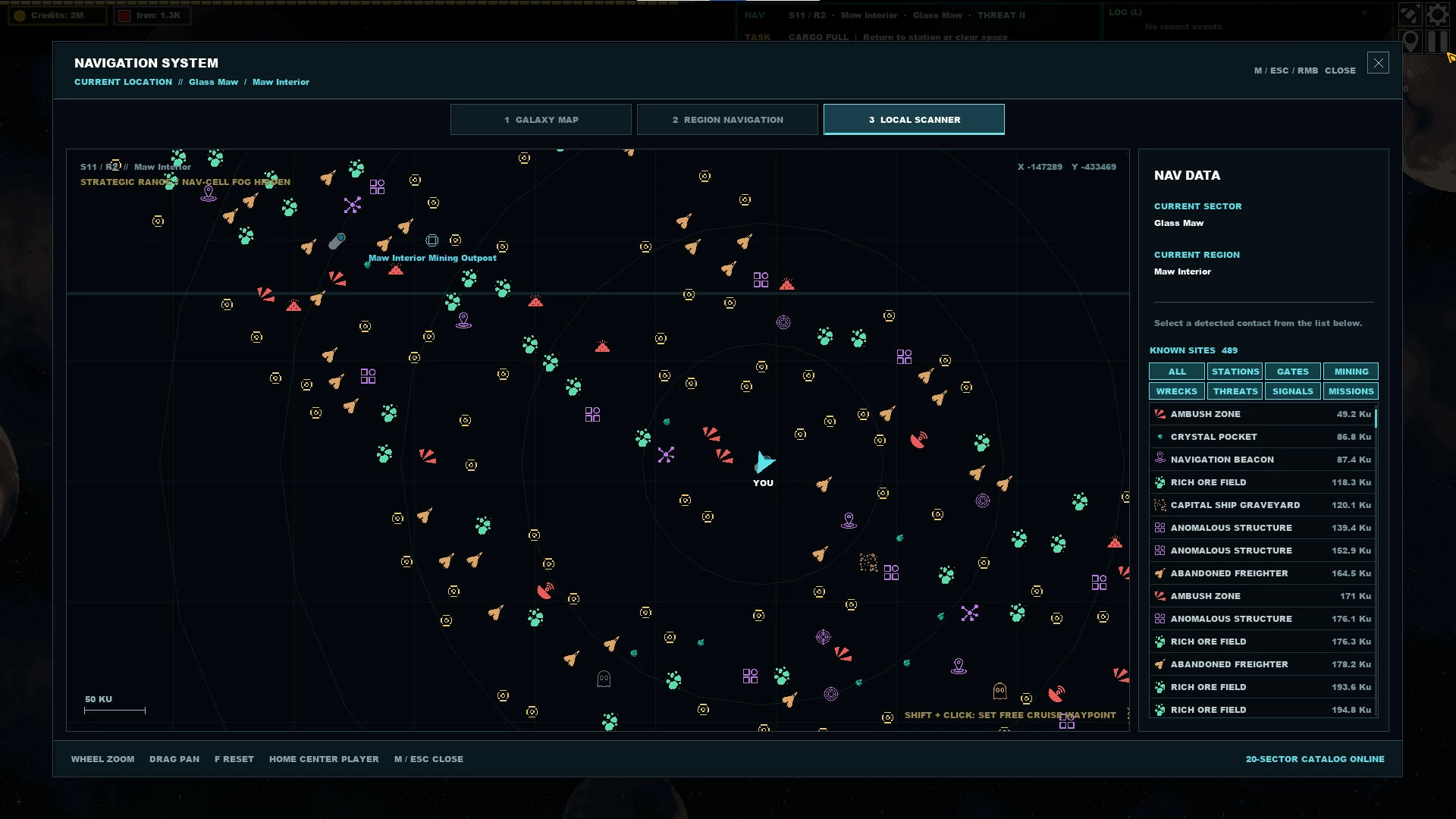
Task: Click Glass Maw breadcrumb link
Action: point(213,82)
